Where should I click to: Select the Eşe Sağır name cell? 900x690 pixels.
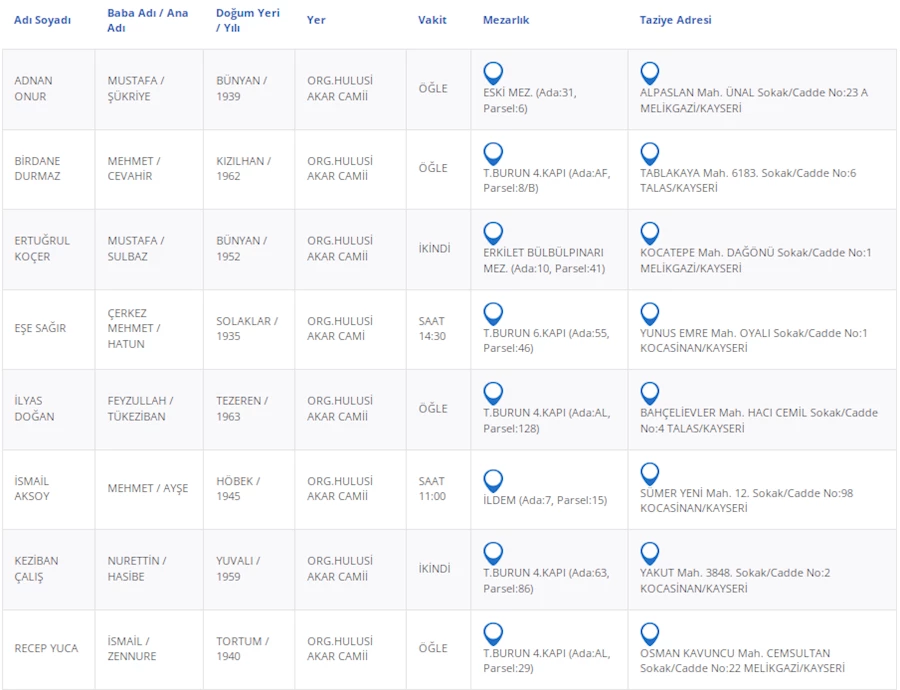click(40, 328)
